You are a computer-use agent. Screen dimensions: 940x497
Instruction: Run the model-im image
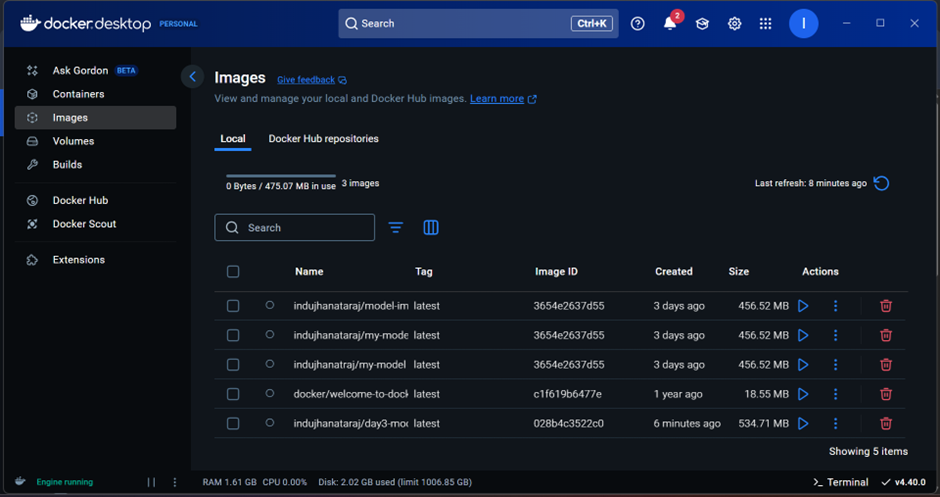803,306
